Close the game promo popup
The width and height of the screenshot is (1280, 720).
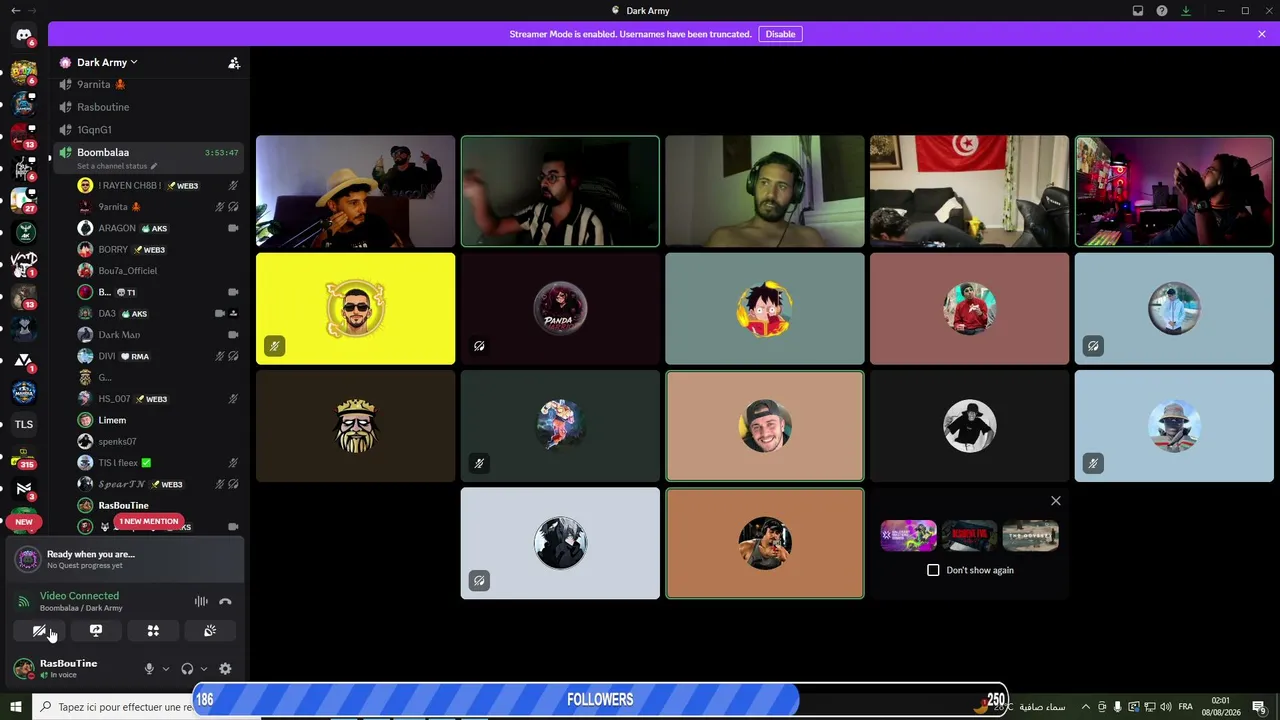(x=1056, y=501)
